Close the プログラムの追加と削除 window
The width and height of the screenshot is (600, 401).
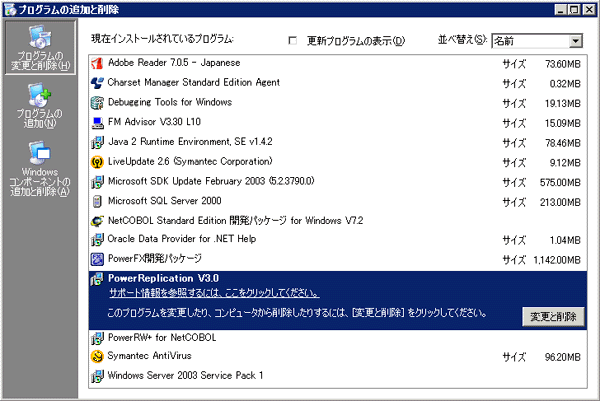pos(589,10)
